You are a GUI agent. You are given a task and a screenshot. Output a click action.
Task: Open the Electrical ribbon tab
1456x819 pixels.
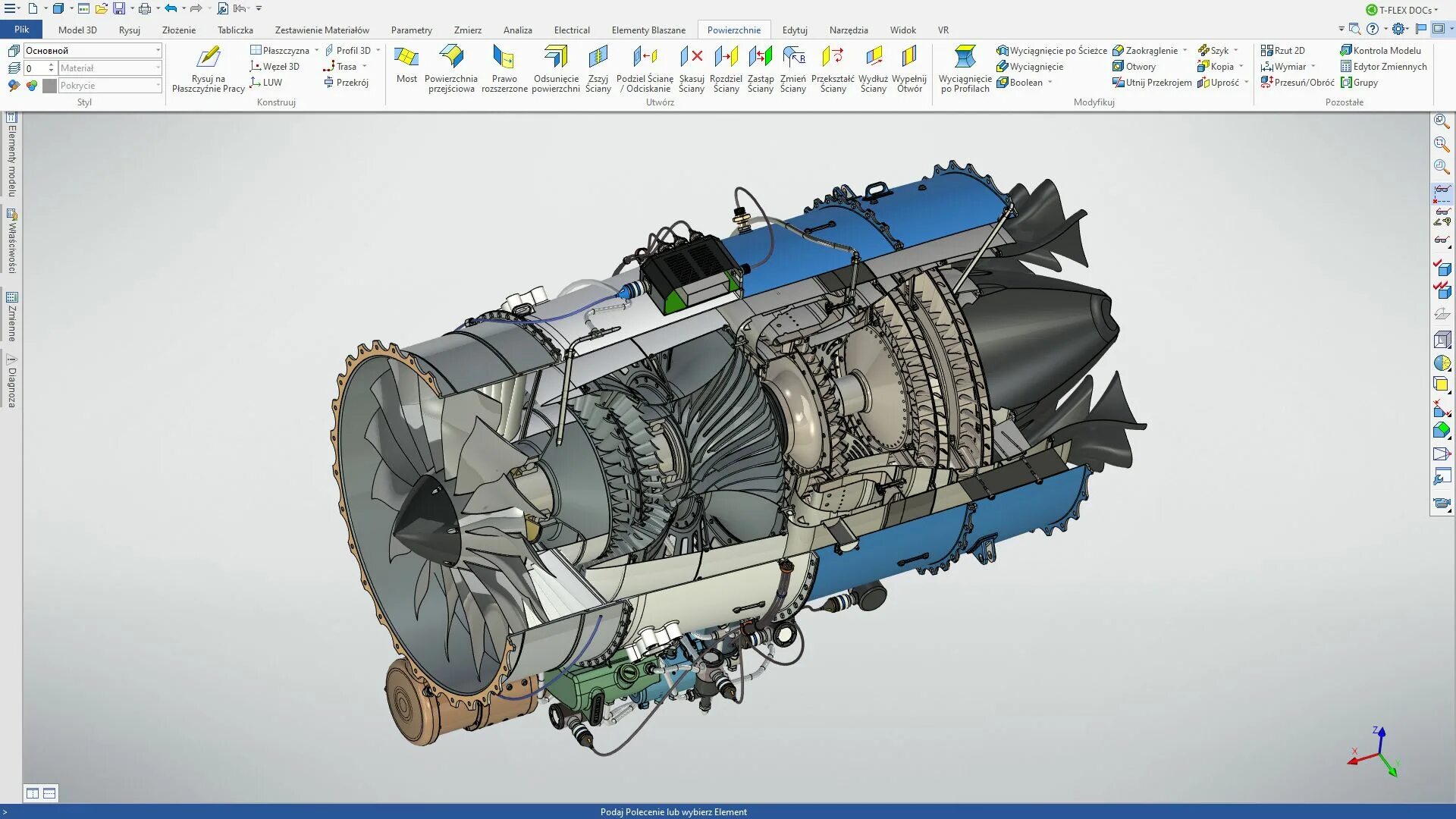[571, 30]
